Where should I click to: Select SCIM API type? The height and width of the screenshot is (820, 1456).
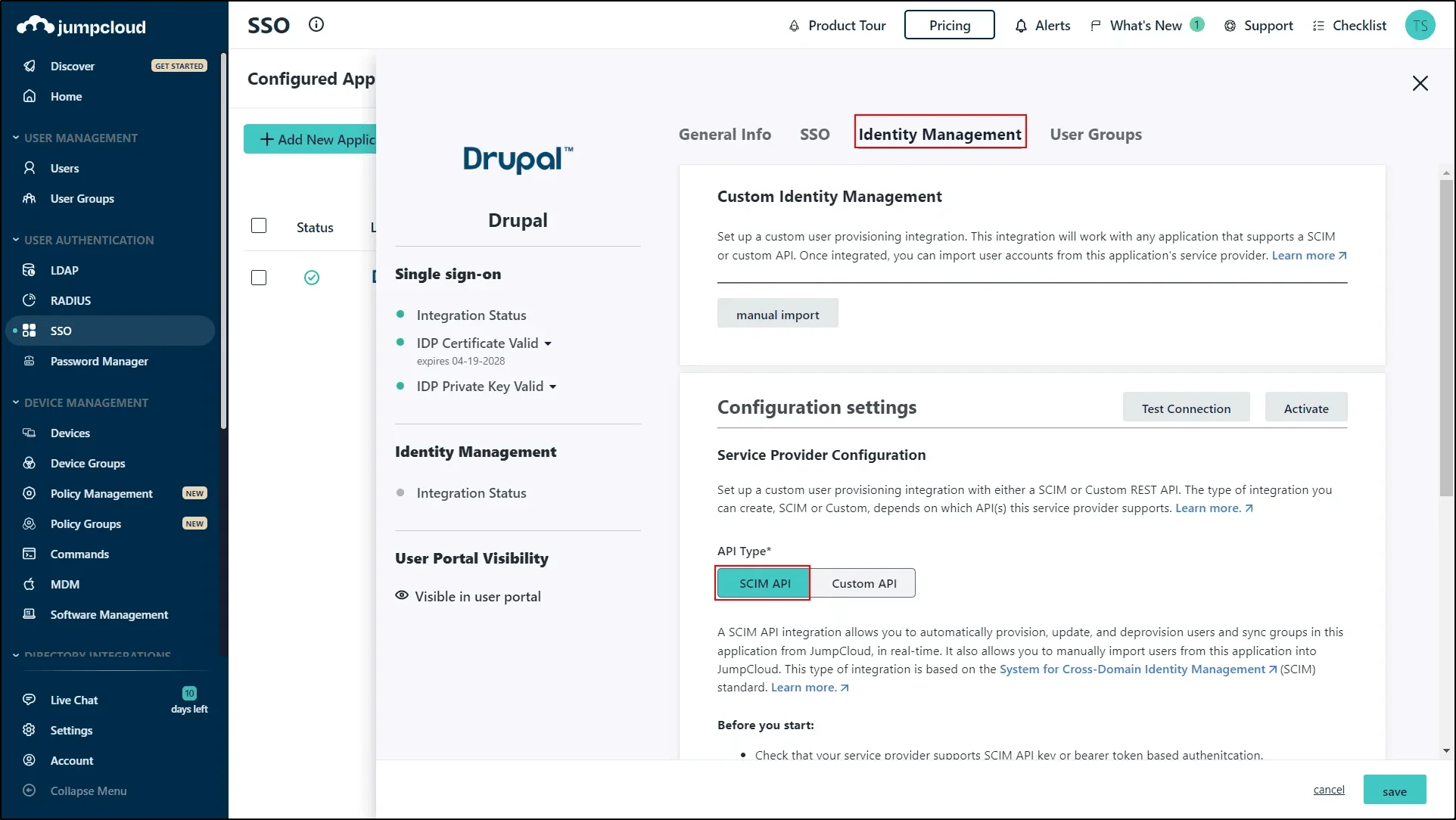(x=764, y=583)
